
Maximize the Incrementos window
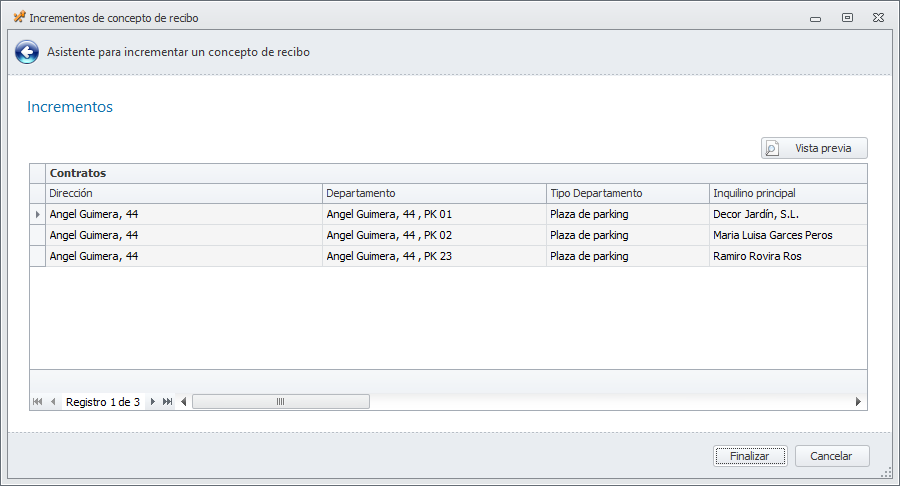point(847,17)
